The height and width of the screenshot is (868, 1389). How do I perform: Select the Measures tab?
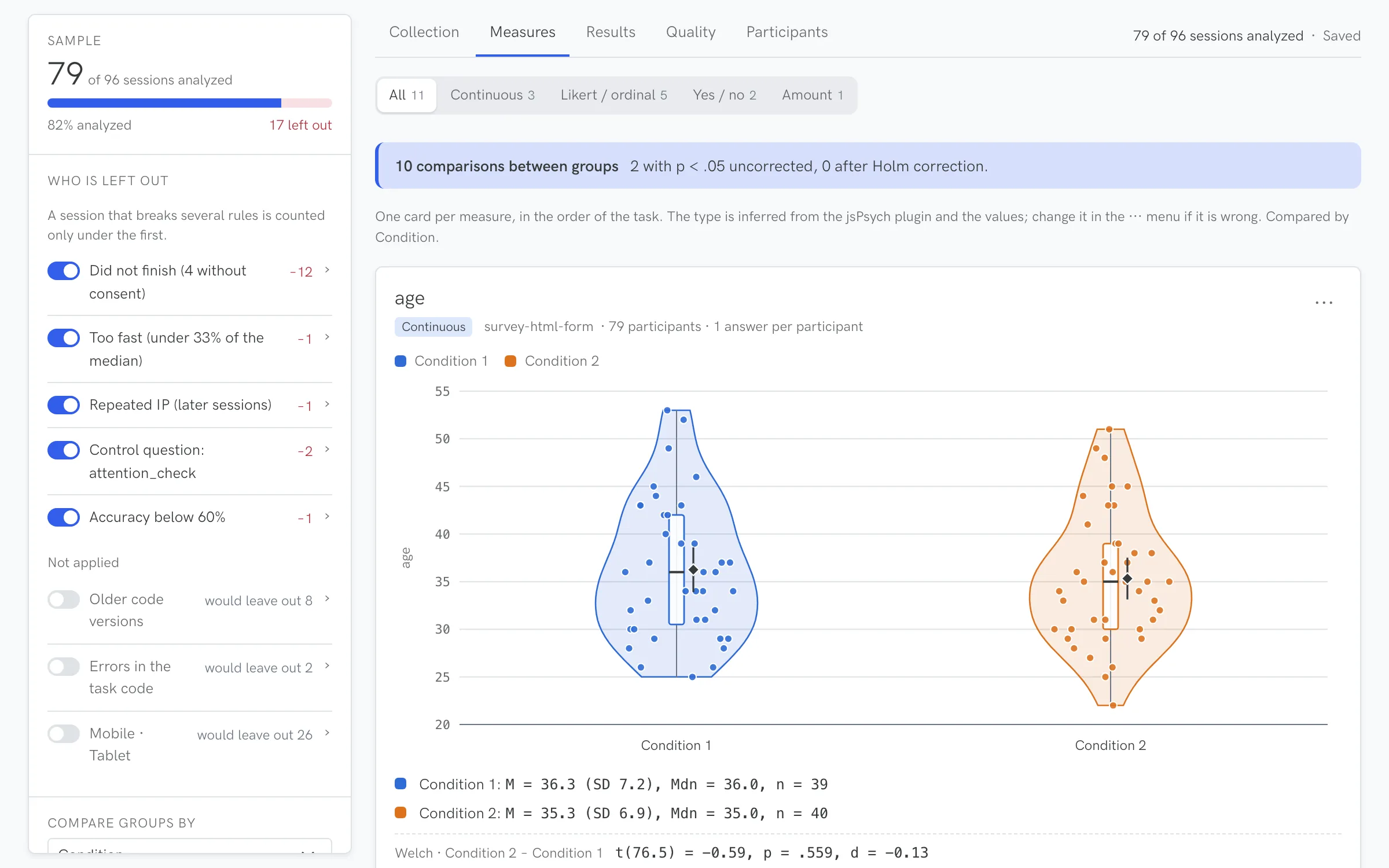523,32
